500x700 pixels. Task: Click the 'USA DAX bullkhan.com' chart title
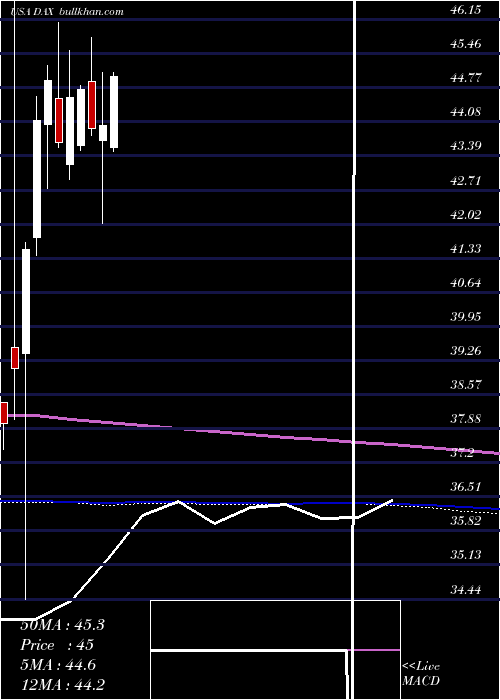click(67, 12)
